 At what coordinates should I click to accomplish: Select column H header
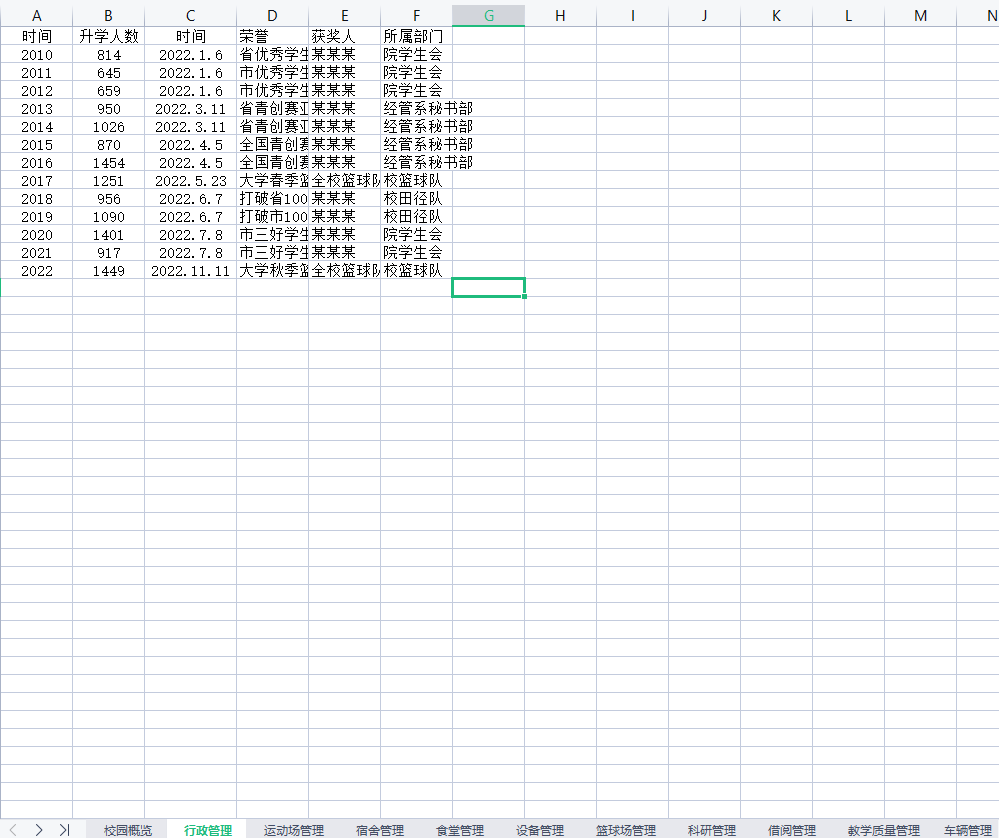560,16
